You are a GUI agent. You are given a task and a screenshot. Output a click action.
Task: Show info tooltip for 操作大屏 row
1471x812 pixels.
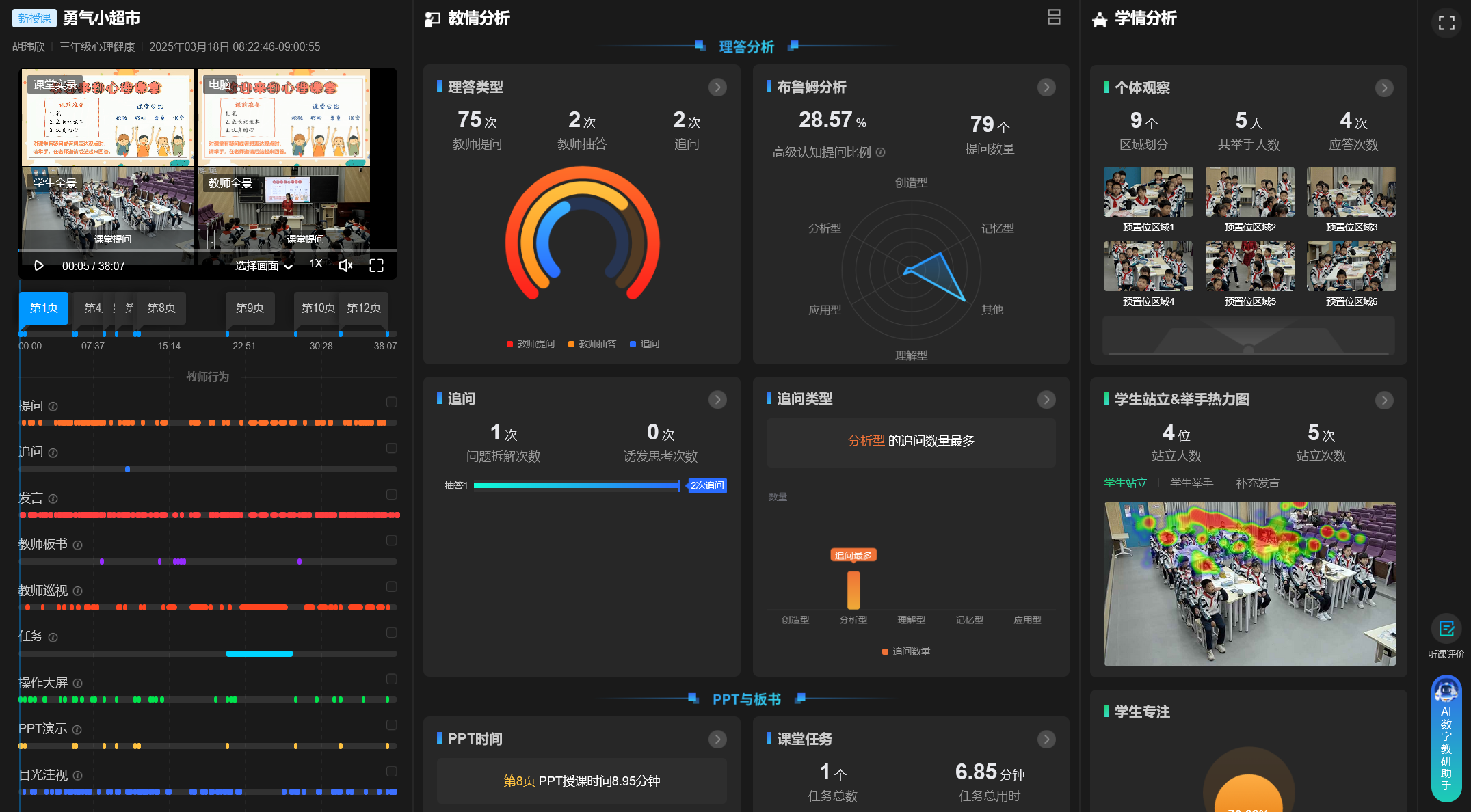click(77, 684)
